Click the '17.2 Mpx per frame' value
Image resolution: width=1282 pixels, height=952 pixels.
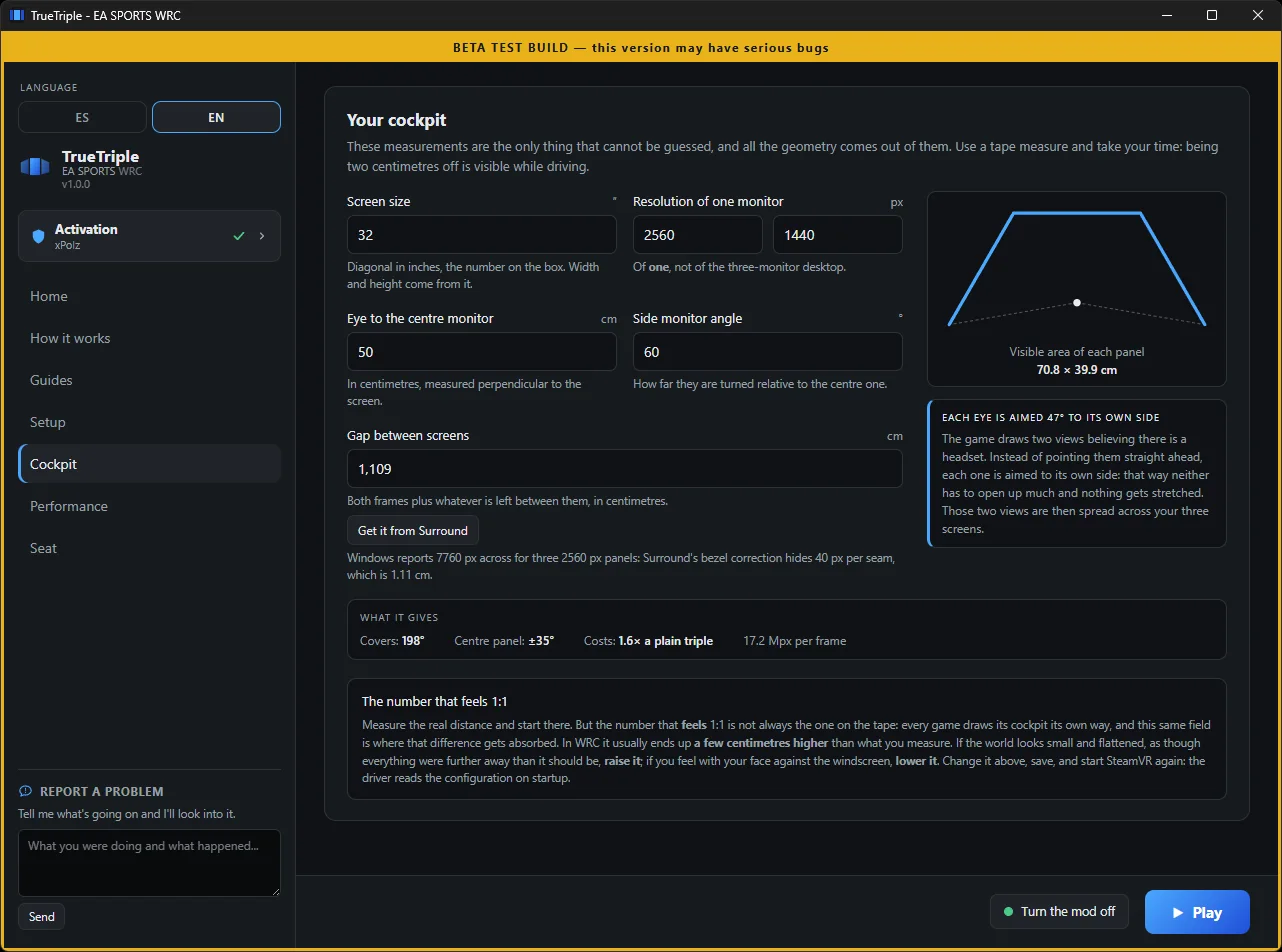pos(795,641)
